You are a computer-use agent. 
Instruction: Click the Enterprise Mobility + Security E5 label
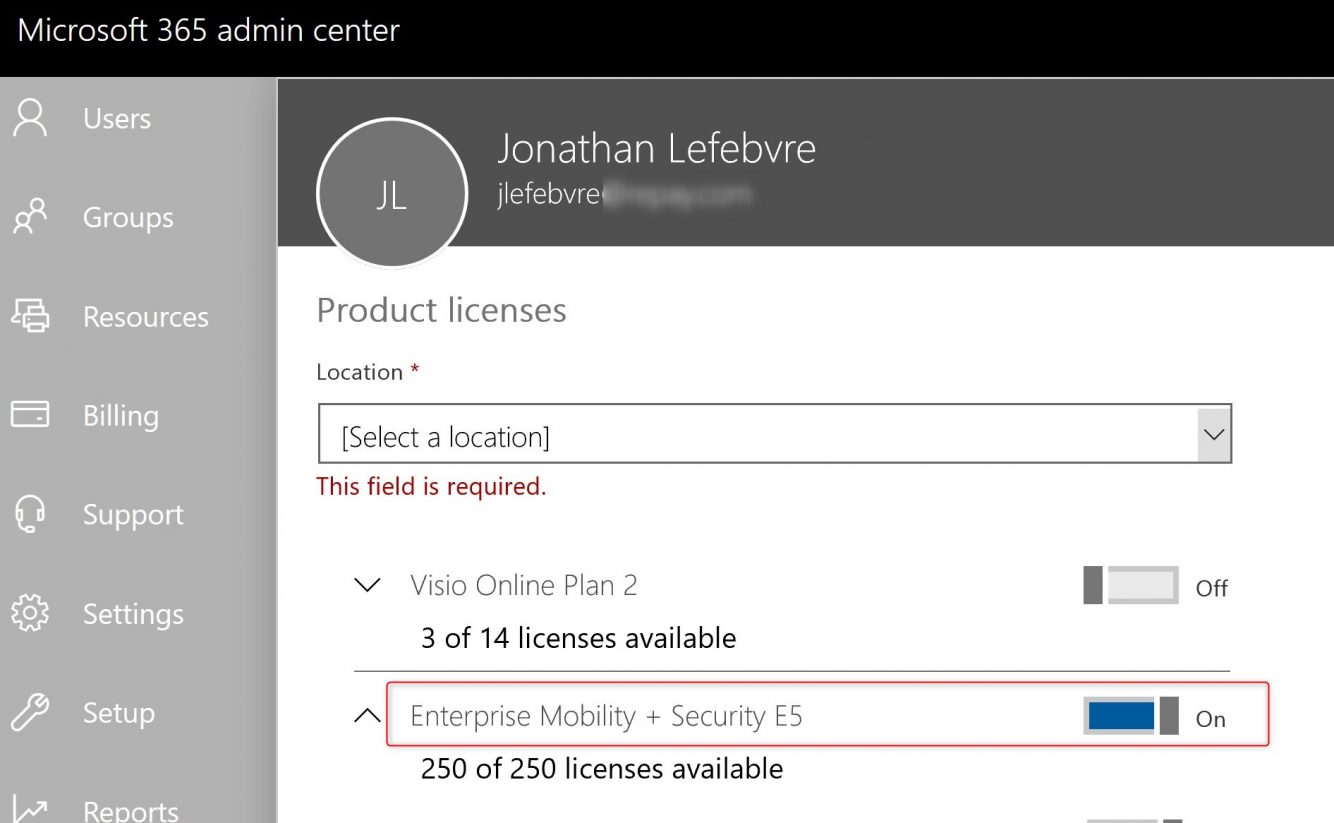click(606, 716)
